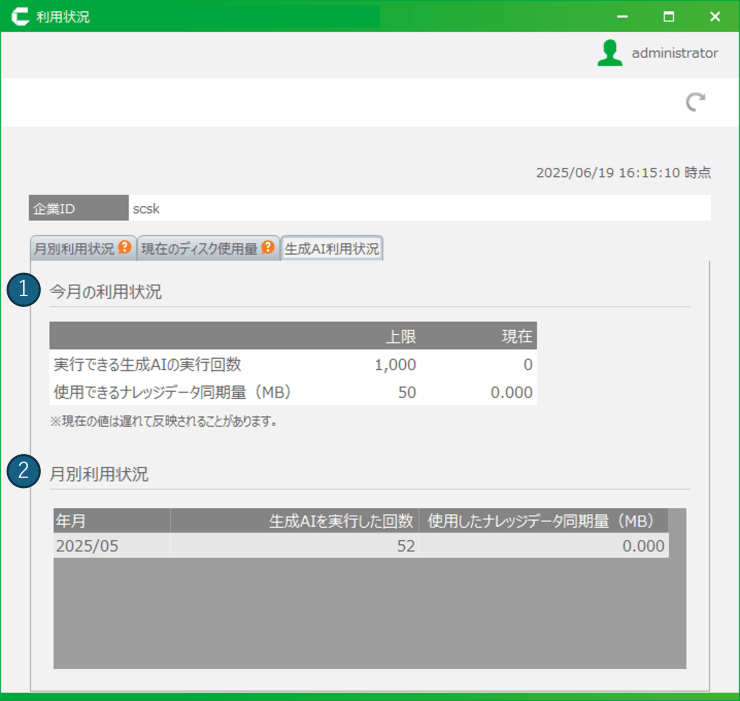
Task: Click the help icon on 現在のディスク使用量 tab
Action: pyautogui.click(x=268, y=248)
